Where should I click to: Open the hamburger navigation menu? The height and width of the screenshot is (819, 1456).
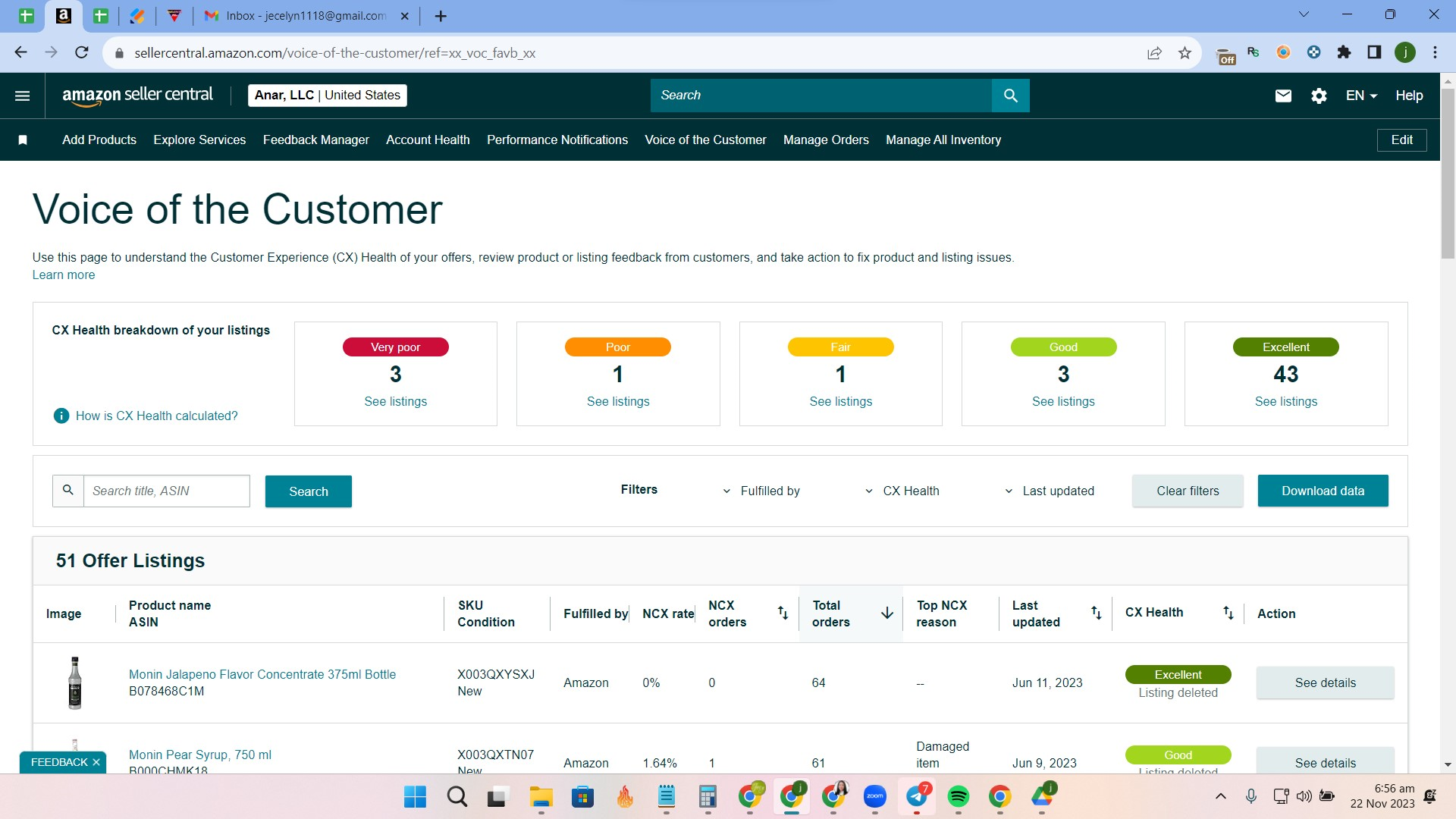tap(23, 96)
